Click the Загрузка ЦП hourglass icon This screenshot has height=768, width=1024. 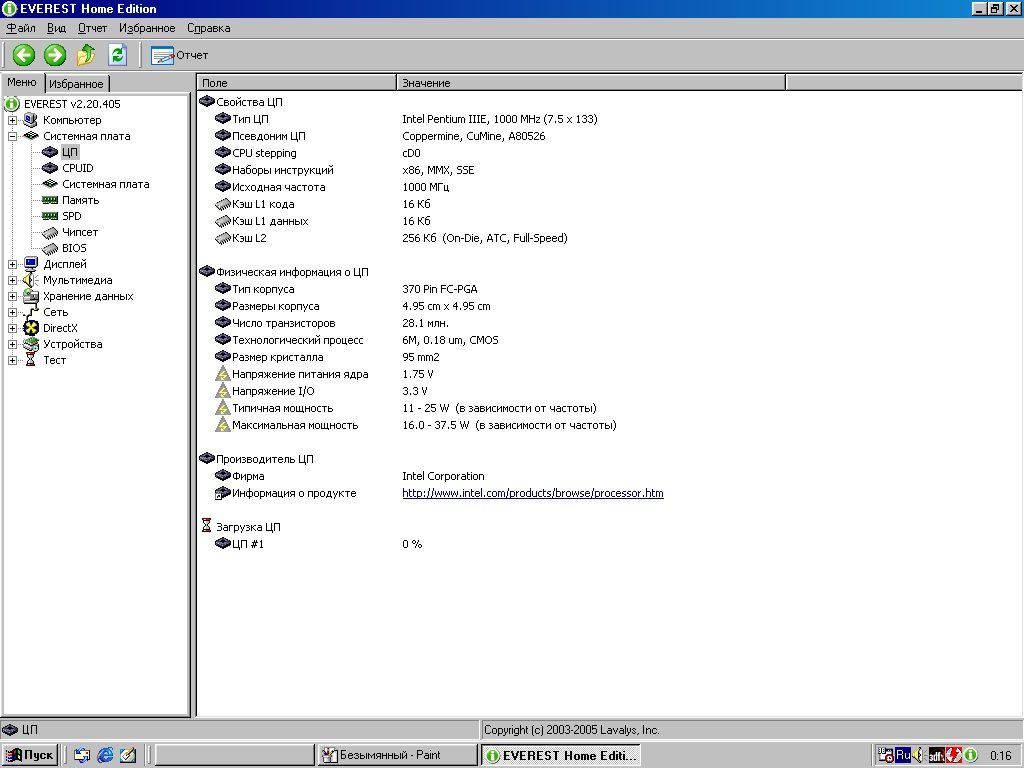click(206, 526)
